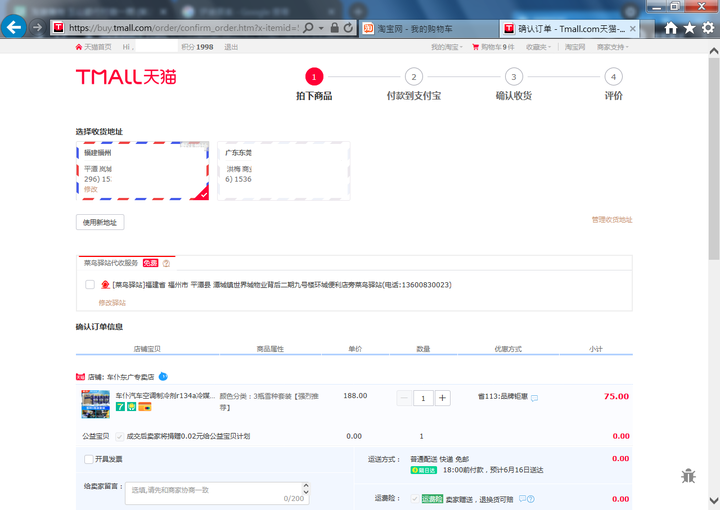The height and width of the screenshot is (510, 720).
Task: Click the vertical scrollbar thumb
Action: click(x=714, y=158)
